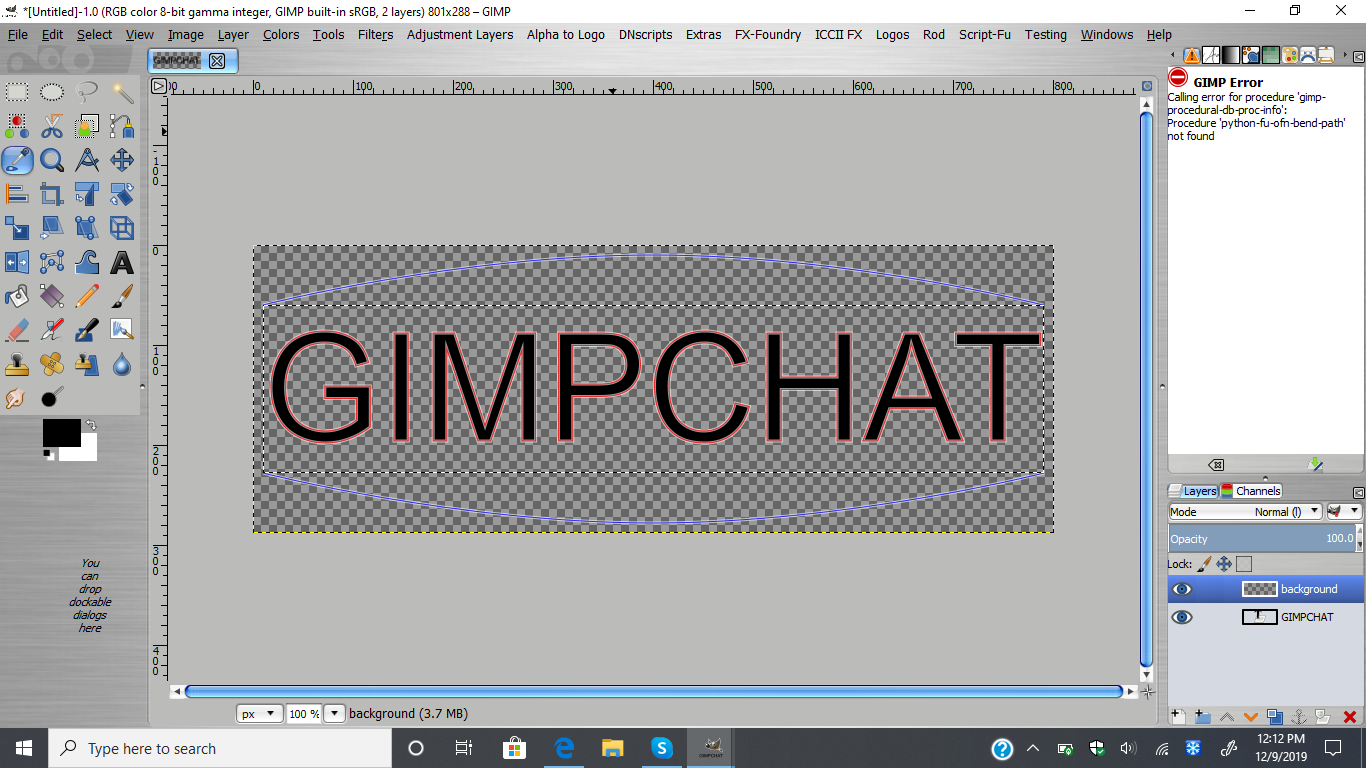Toggle lock position and size
The image size is (1366, 768).
(1224, 564)
